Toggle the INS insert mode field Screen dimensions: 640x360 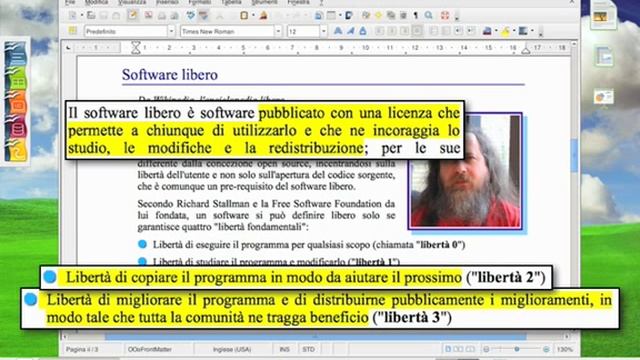(284, 349)
